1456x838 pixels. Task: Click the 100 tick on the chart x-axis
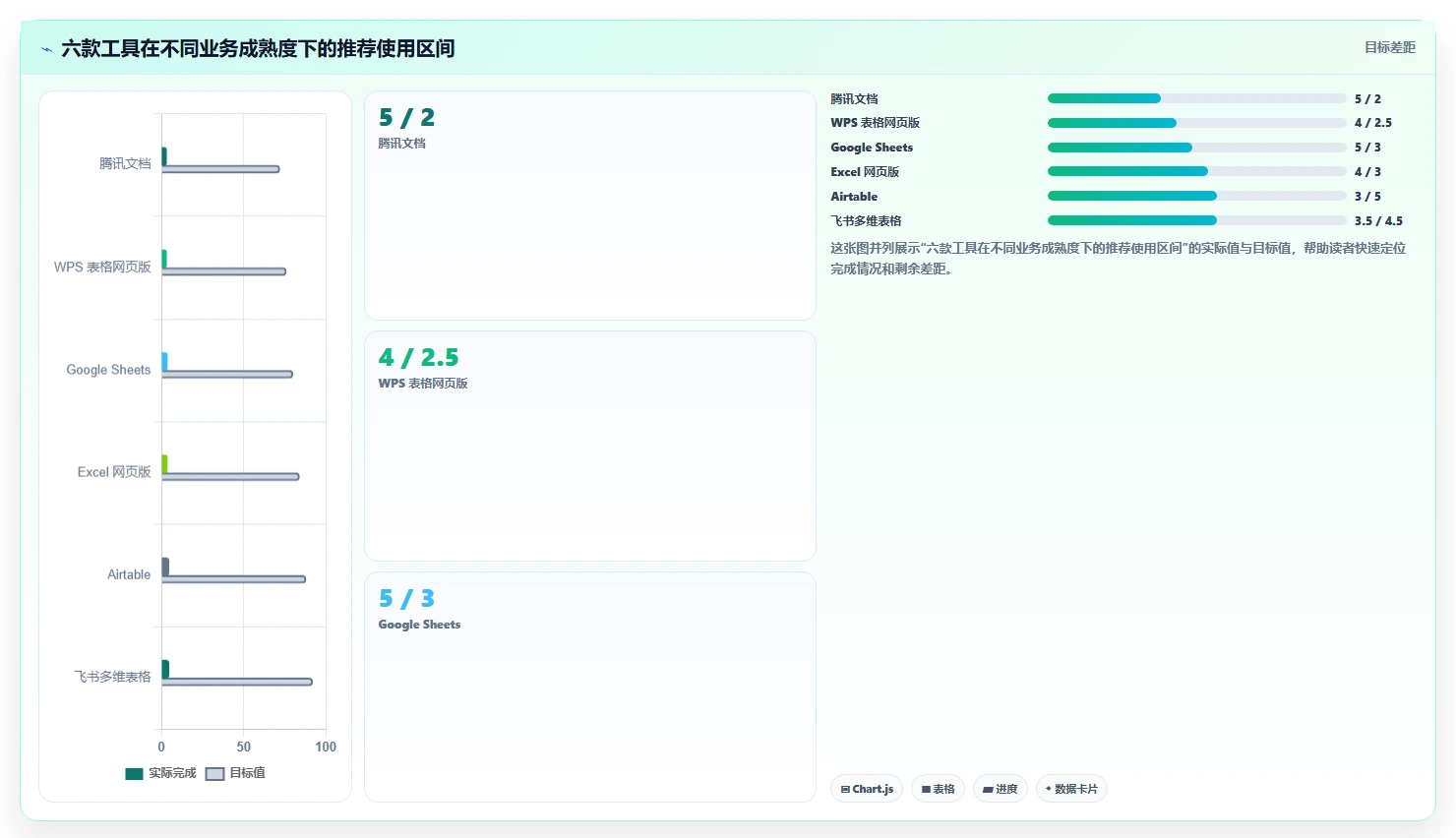[326, 747]
